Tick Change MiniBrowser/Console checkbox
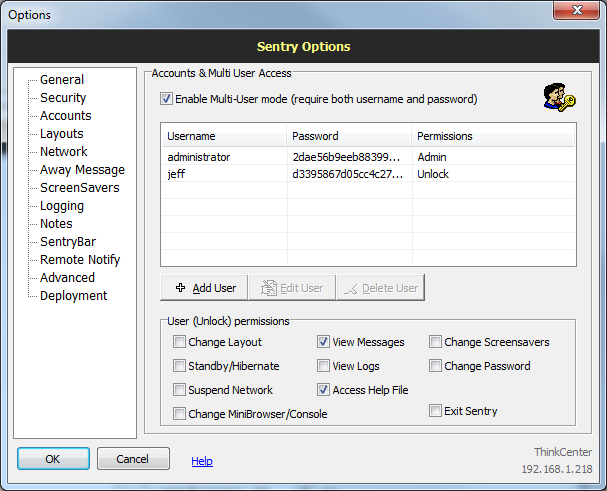Image resolution: width=607 pixels, height=491 pixels. pos(179,414)
